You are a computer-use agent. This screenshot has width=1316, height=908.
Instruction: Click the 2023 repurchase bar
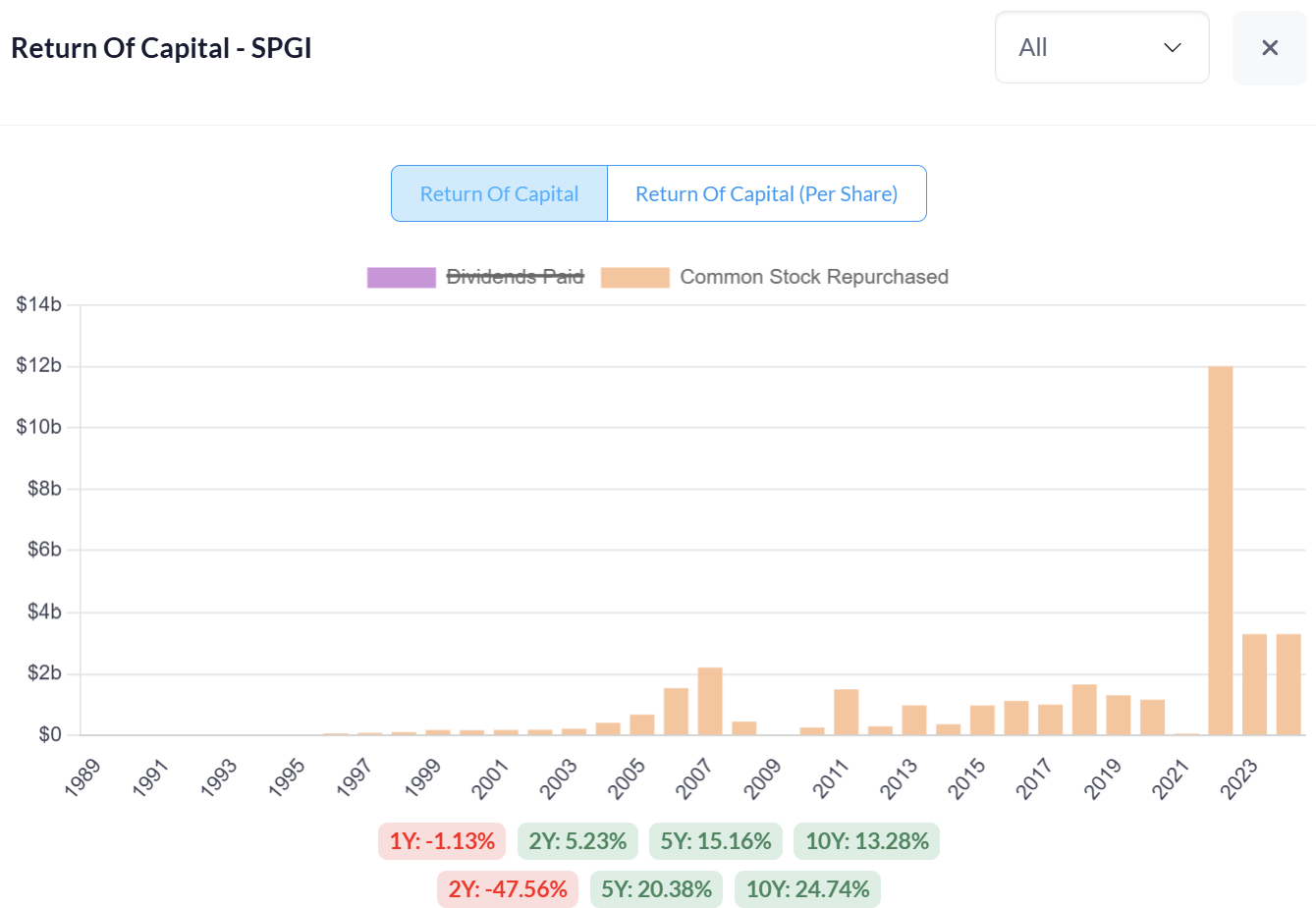1254,684
